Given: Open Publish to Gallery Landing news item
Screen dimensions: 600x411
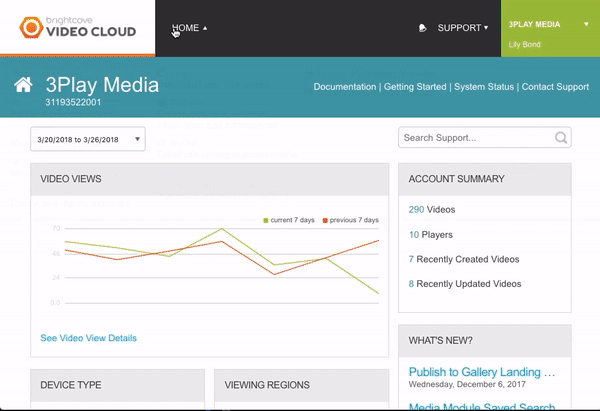Looking at the screenshot, I should 482,372.
